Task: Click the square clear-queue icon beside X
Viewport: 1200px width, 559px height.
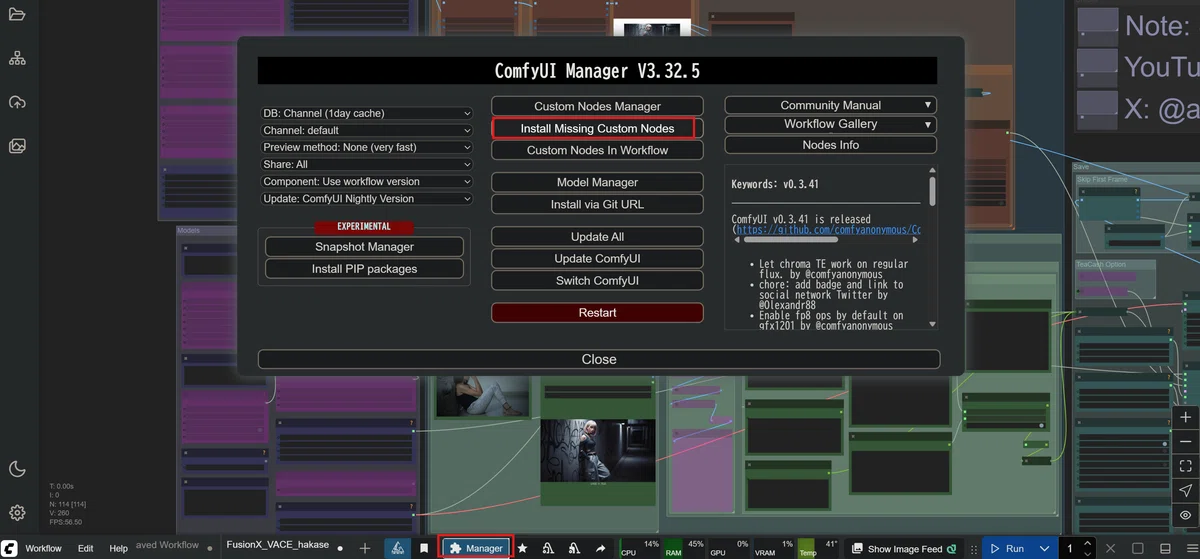Action: [1138, 548]
